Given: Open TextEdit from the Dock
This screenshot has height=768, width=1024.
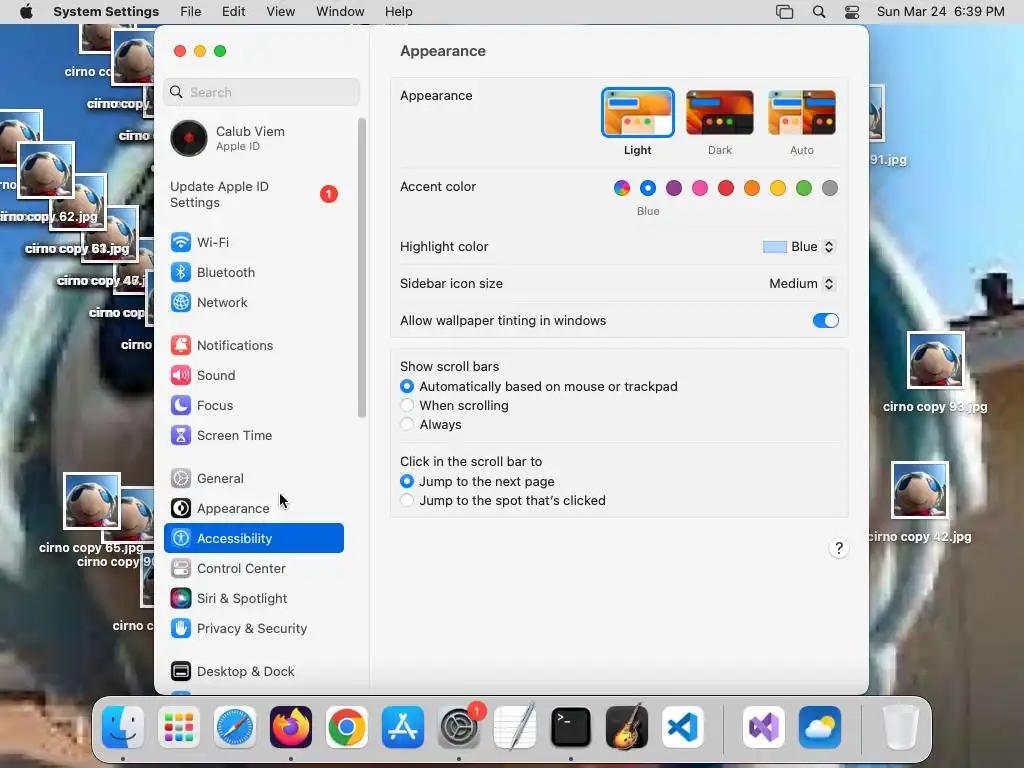Looking at the screenshot, I should (515, 727).
